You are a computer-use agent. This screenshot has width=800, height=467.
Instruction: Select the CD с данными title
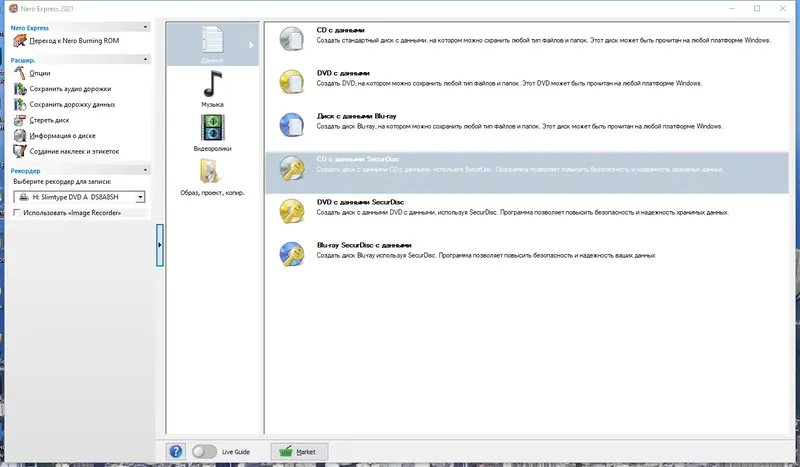(340, 30)
